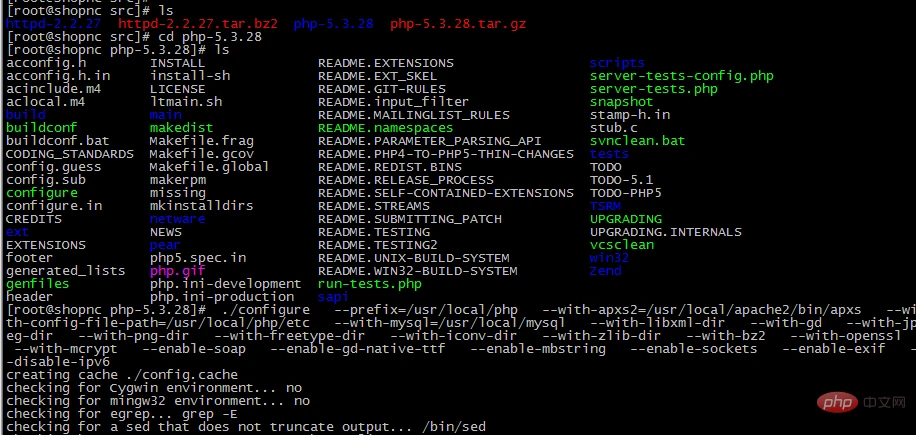This screenshot has width=916, height=435.
Task: Select the green README.namespaces entry
Action: click(x=385, y=128)
